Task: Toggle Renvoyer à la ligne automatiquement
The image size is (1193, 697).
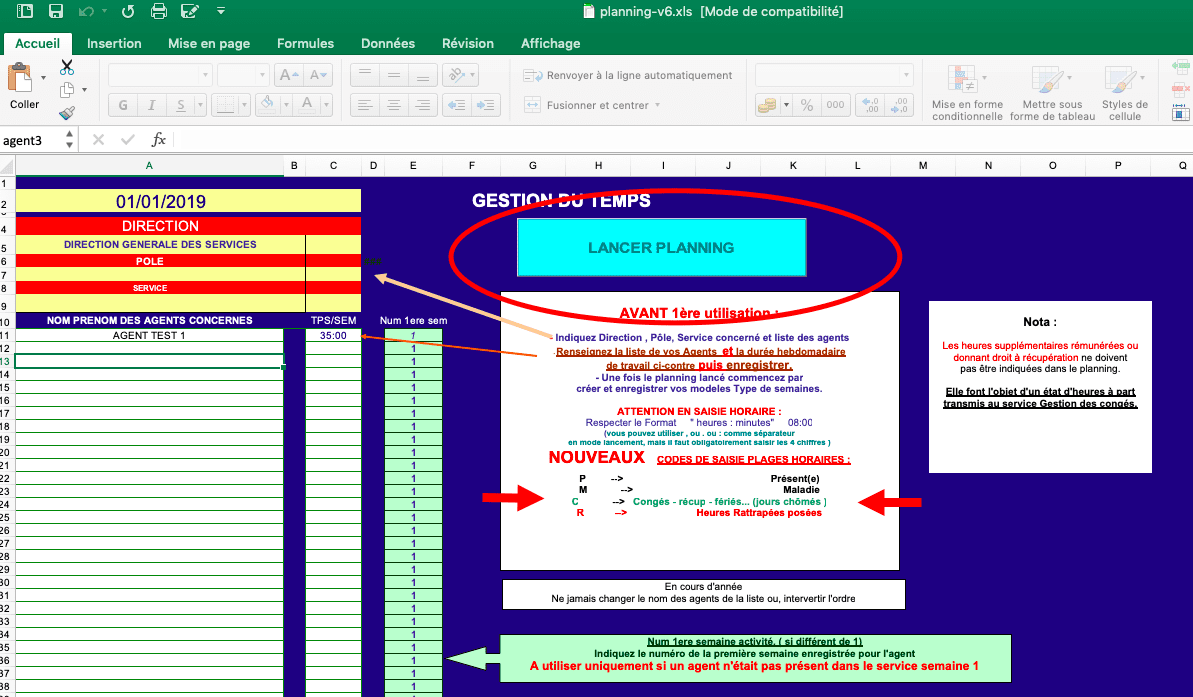Action: (x=628, y=75)
